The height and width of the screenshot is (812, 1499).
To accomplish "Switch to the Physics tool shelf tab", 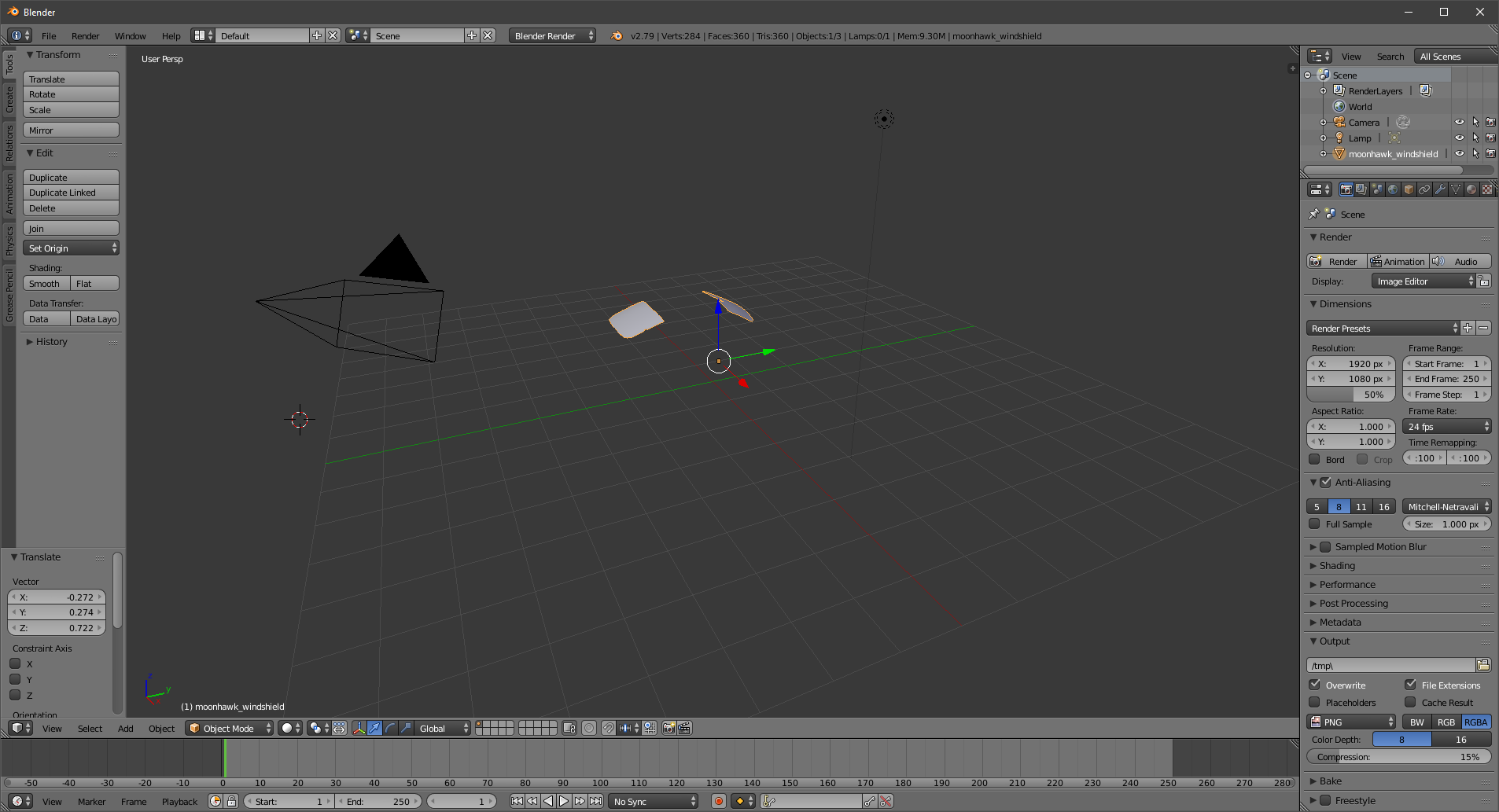I will coord(9,241).
